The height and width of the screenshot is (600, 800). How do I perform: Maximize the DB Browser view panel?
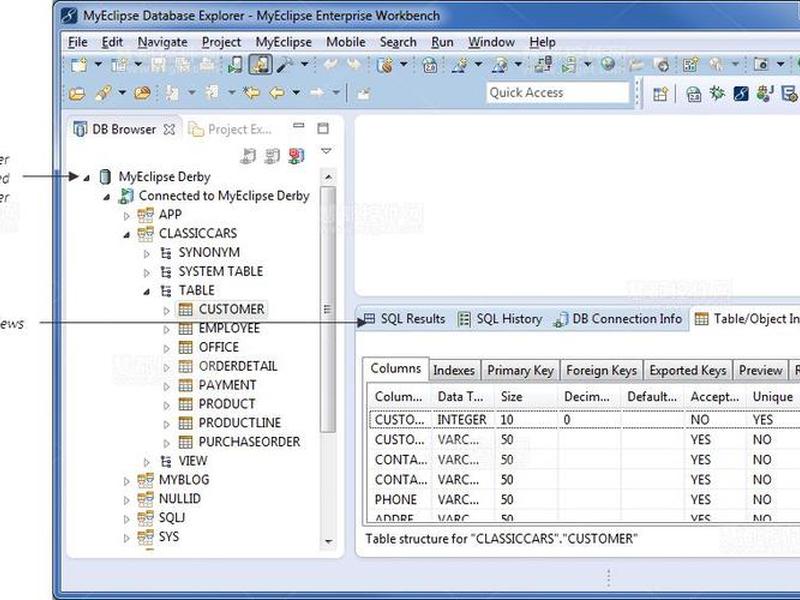click(x=323, y=128)
